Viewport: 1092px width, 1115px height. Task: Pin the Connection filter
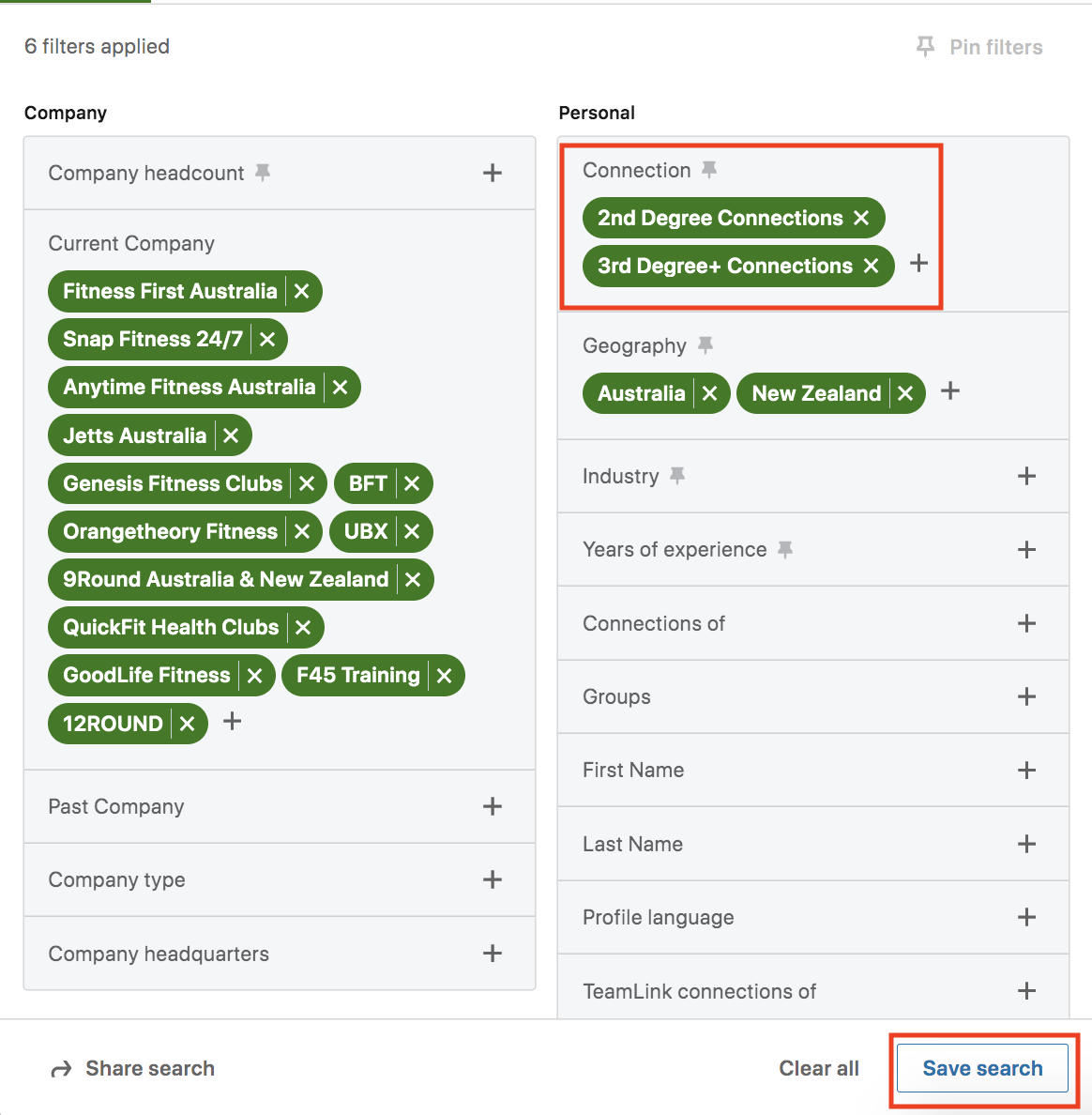coord(709,169)
